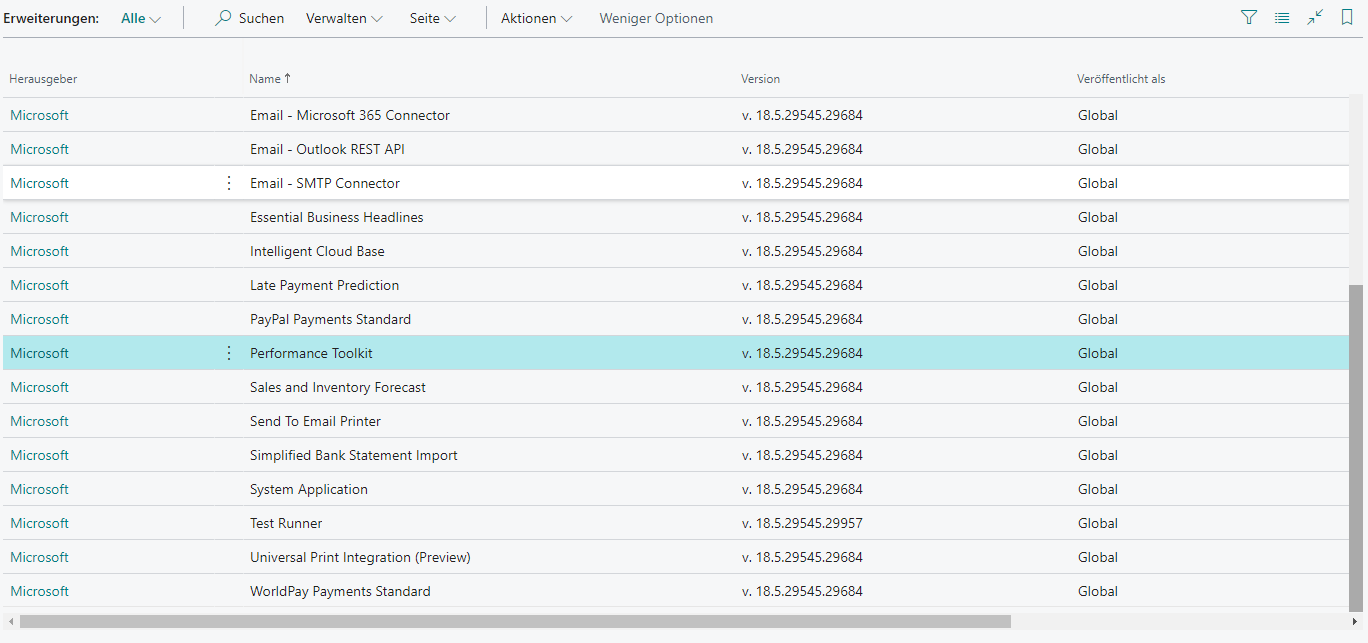Select the Simplified Bank Statement Import name
This screenshot has height=643, width=1368.
[x=354, y=455]
